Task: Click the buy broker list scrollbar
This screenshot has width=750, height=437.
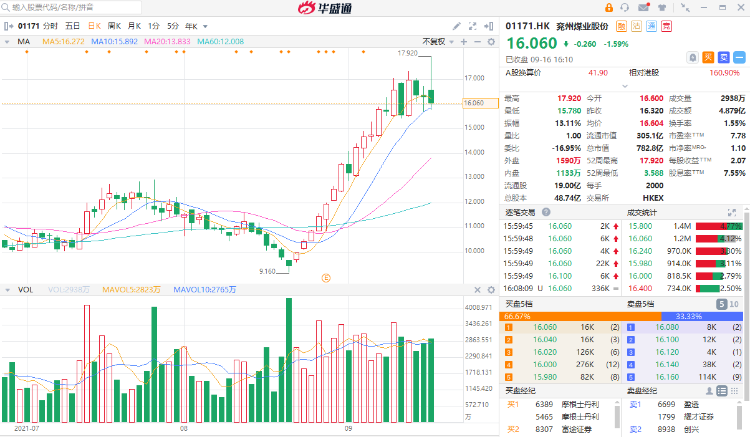Action: (x=617, y=417)
